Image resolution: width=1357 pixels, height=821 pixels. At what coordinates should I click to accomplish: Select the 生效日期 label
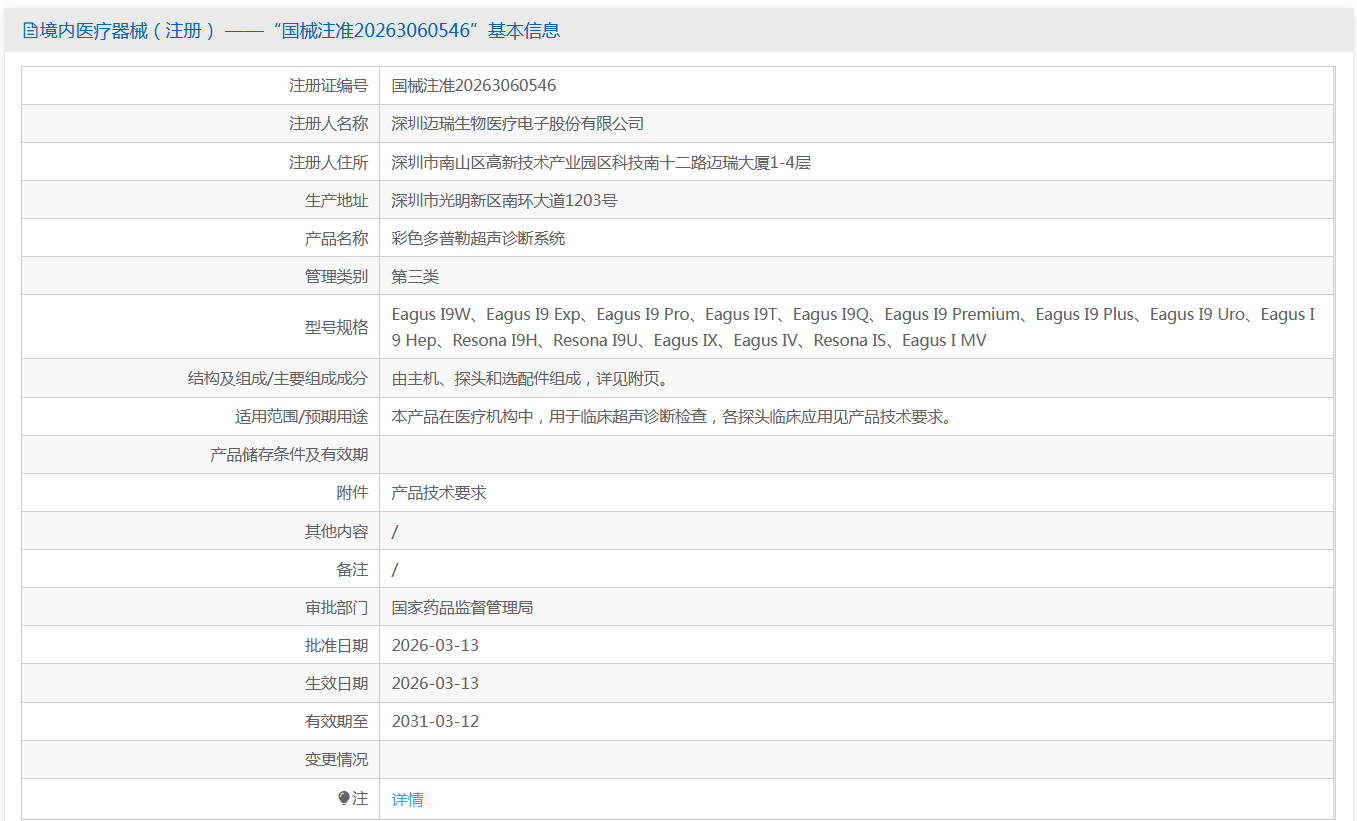click(336, 684)
